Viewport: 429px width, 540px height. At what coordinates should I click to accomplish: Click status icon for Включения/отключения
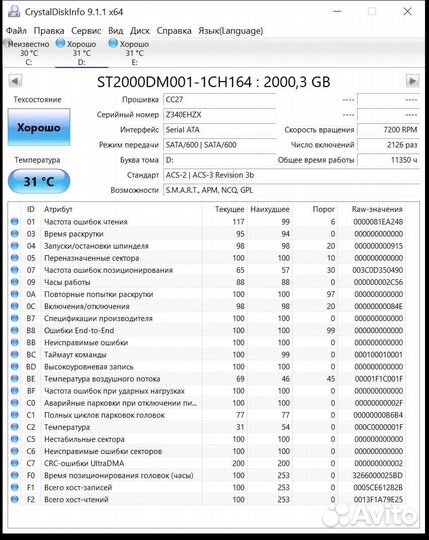(15, 306)
